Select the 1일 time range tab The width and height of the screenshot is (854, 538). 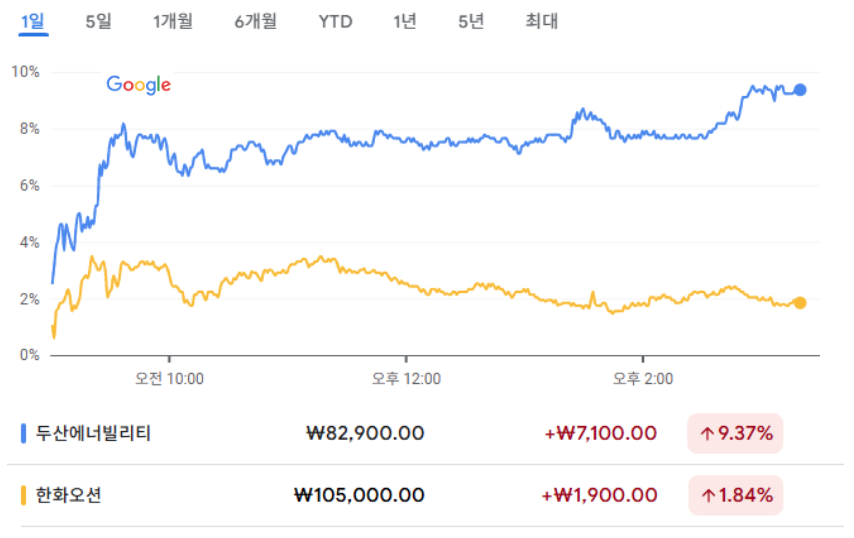[33, 21]
